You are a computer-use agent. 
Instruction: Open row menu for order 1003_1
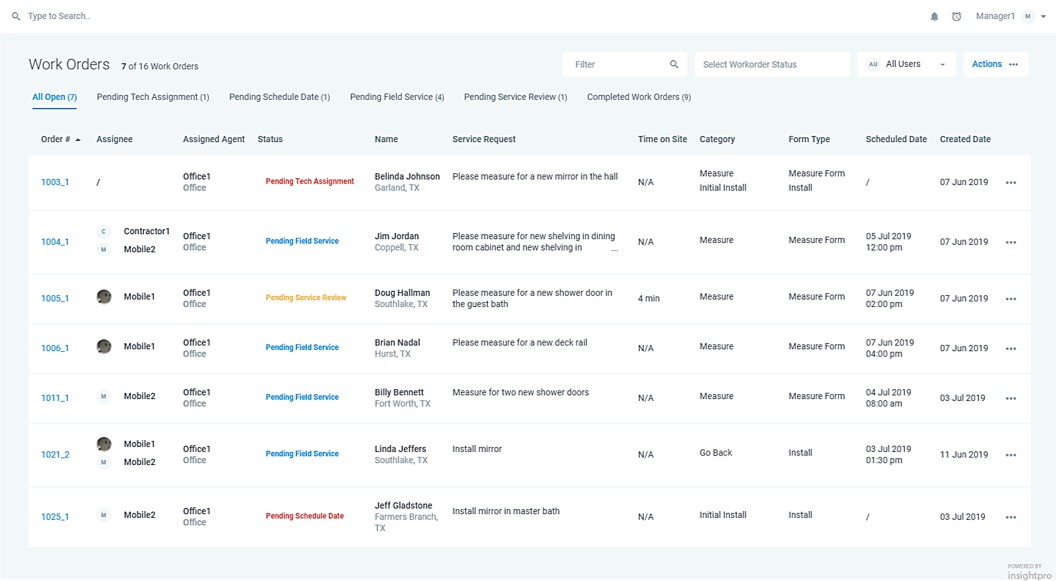click(x=1011, y=182)
